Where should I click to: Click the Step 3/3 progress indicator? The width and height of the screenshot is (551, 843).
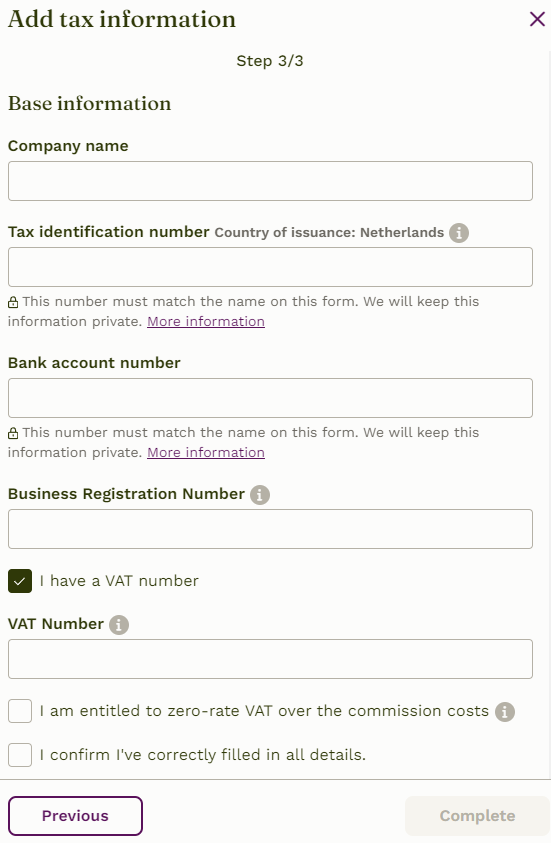[x=270, y=61]
